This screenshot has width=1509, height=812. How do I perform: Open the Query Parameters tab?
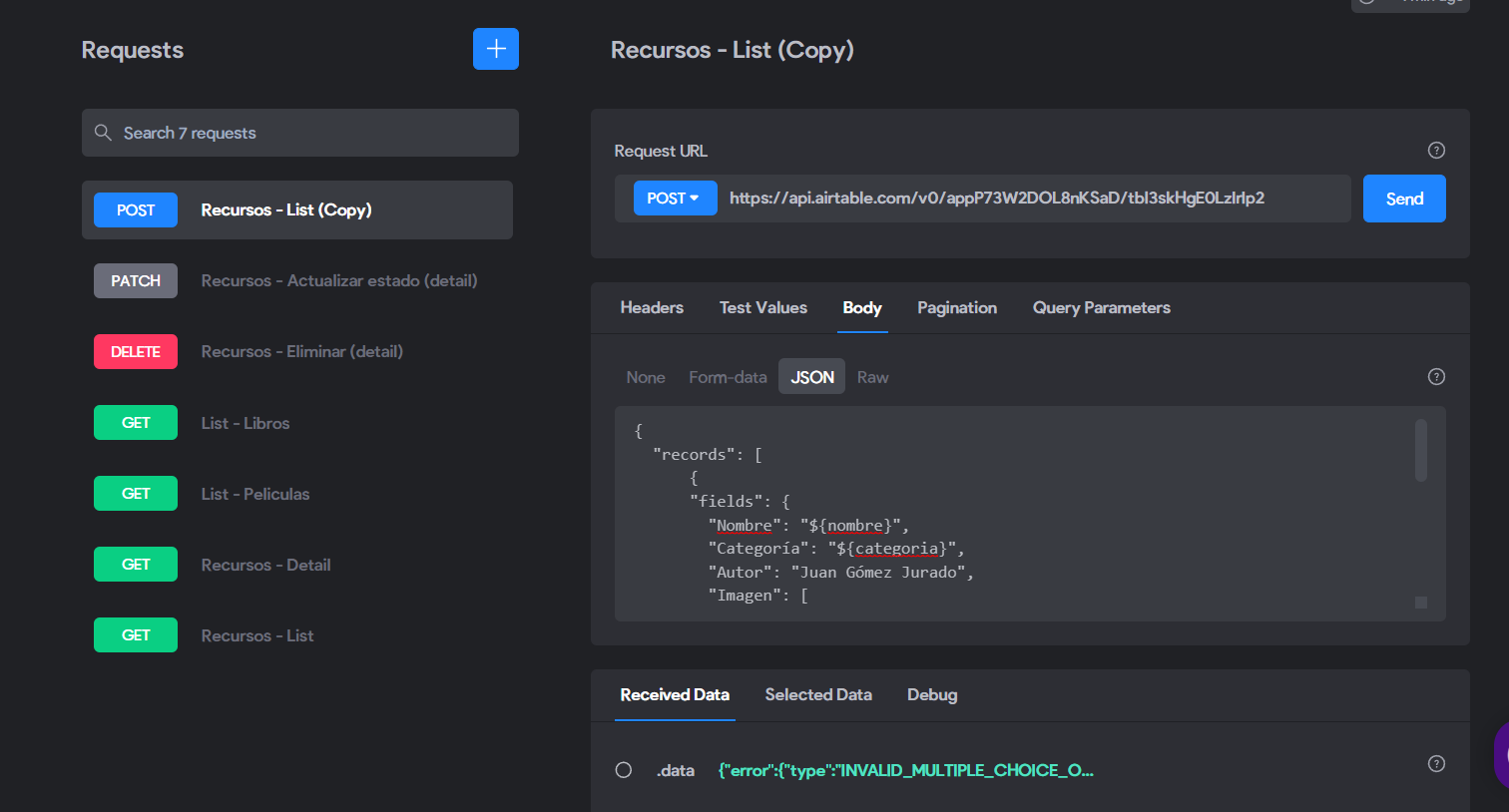[x=1102, y=307]
